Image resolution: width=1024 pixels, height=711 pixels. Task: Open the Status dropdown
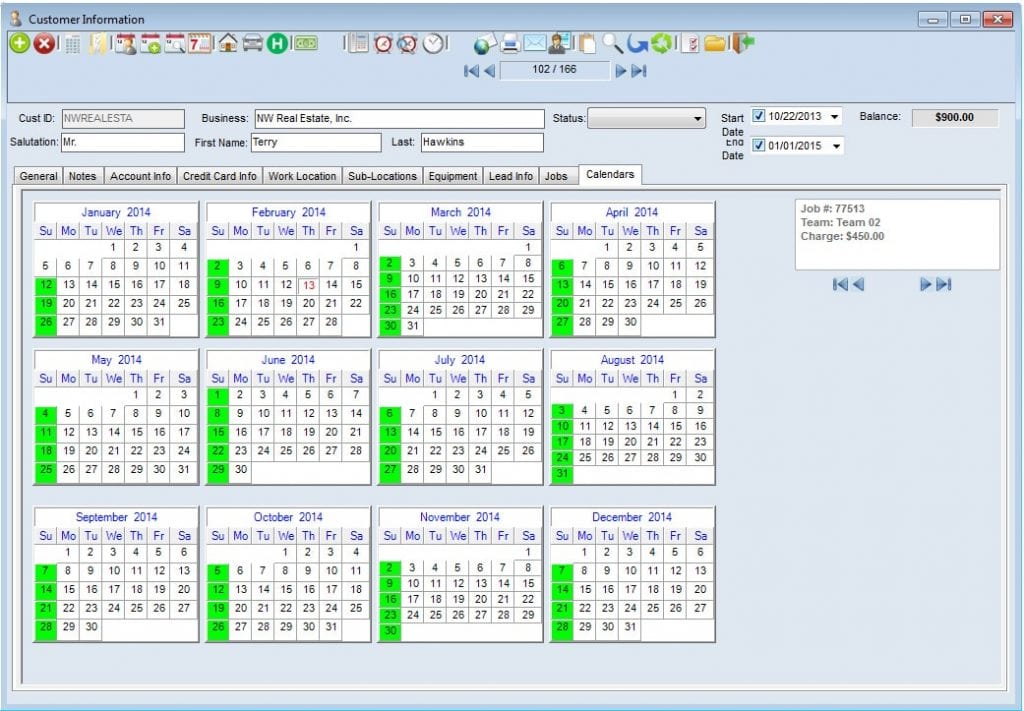click(x=700, y=118)
